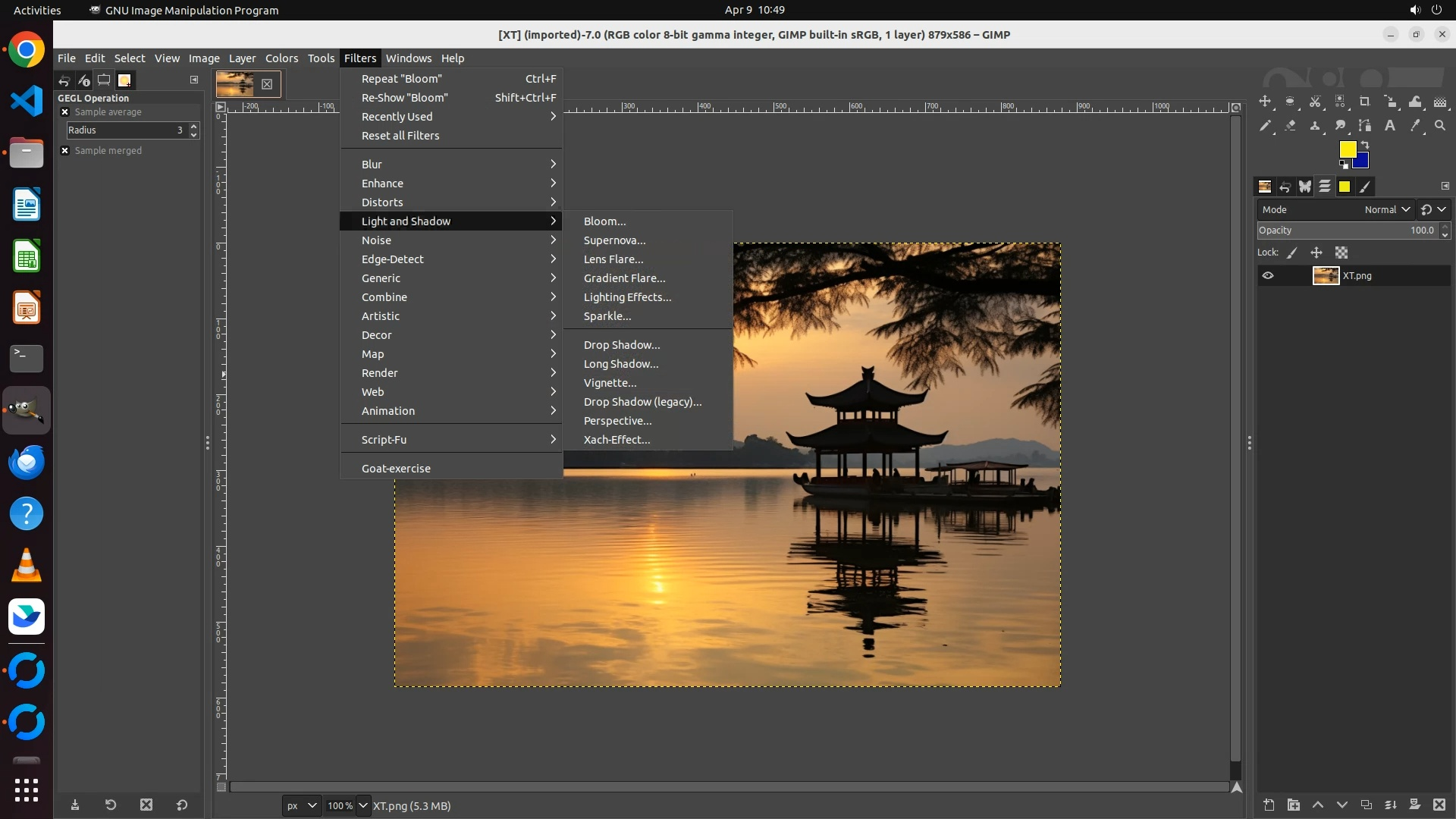Screen dimensions: 1456x819
Task: Click the swap foreground/background colors arrow
Action: point(1365,144)
